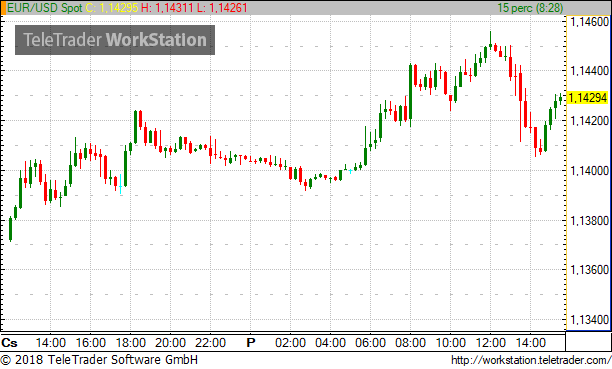Open the workstation.teletrader.com link
The width and height of the screenshot is (612, 369).
531,360
